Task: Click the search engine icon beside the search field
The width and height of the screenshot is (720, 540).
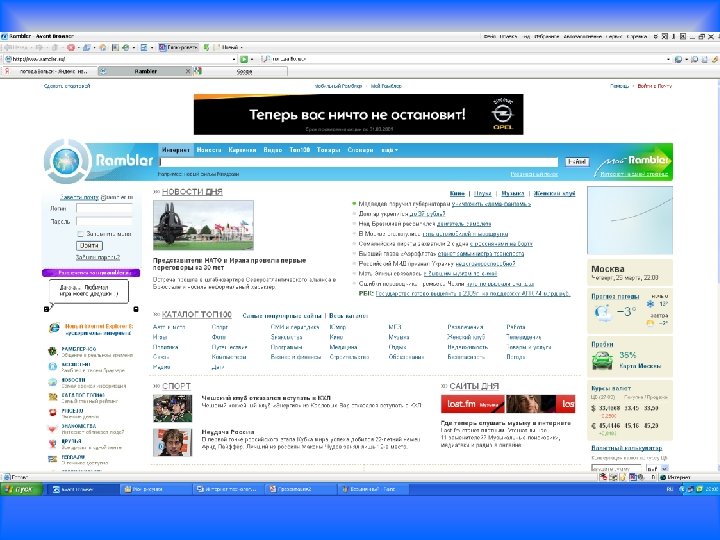Action: click(265, 59)
